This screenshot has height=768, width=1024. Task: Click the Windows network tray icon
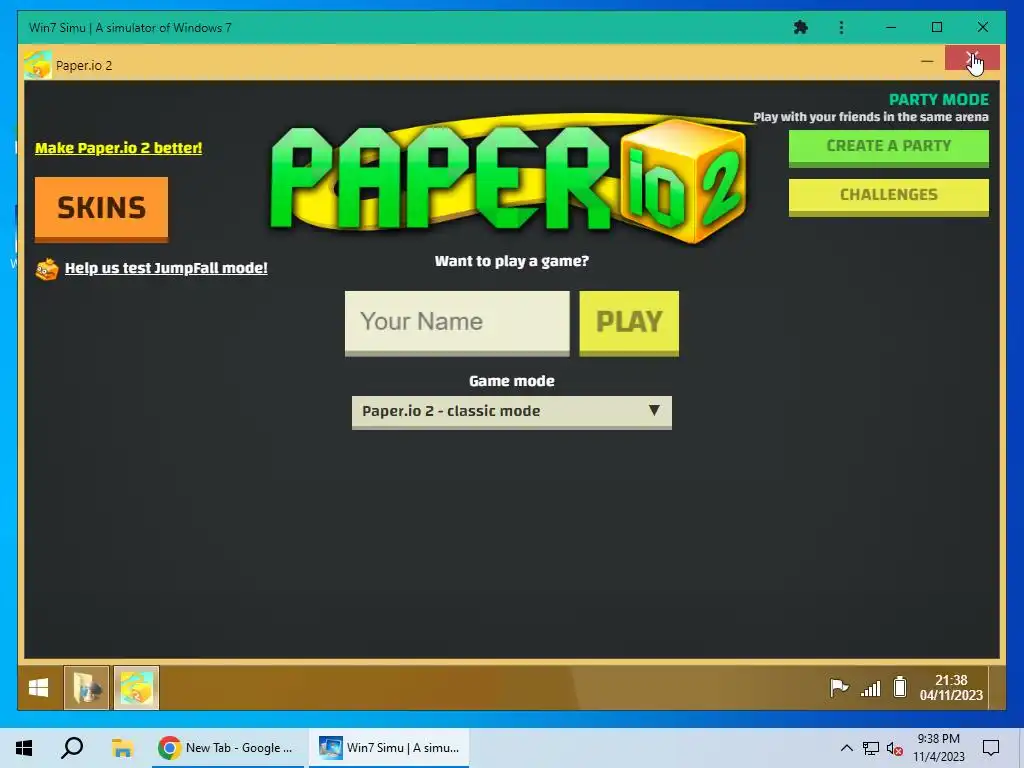[871, 748]
